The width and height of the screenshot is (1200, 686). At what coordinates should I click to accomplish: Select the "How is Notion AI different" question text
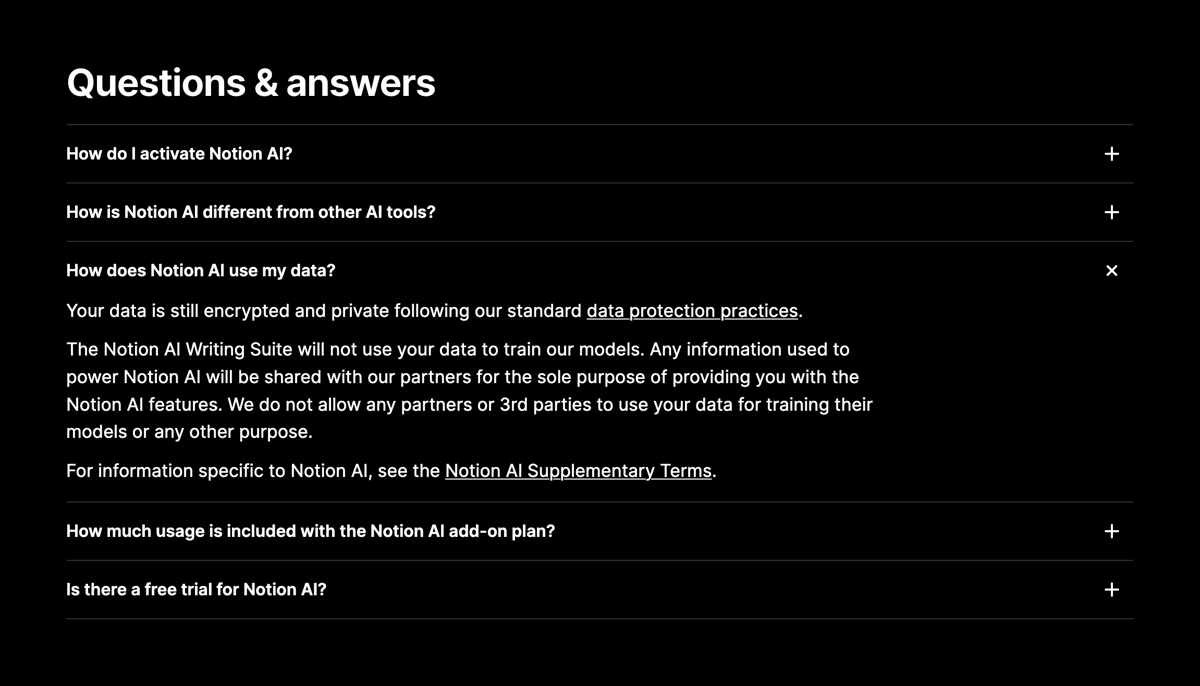250,212
